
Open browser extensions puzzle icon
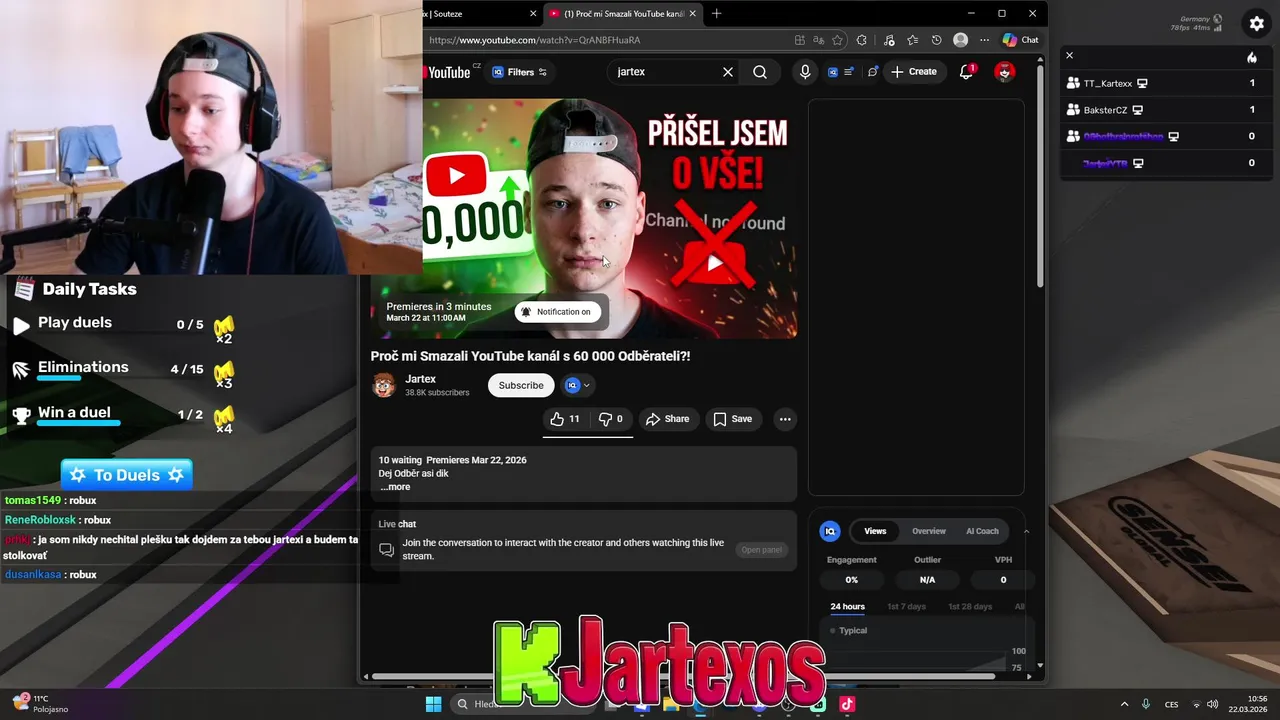(862, 40)
